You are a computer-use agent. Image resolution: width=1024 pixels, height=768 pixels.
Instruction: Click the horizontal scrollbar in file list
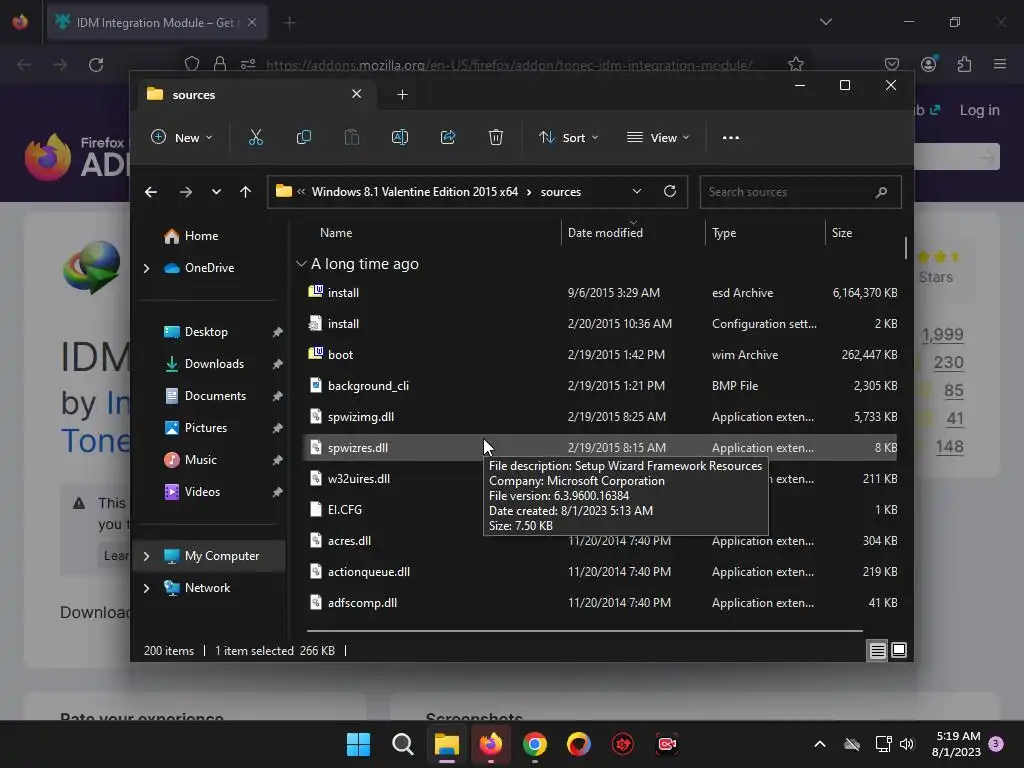coord(584,631)
